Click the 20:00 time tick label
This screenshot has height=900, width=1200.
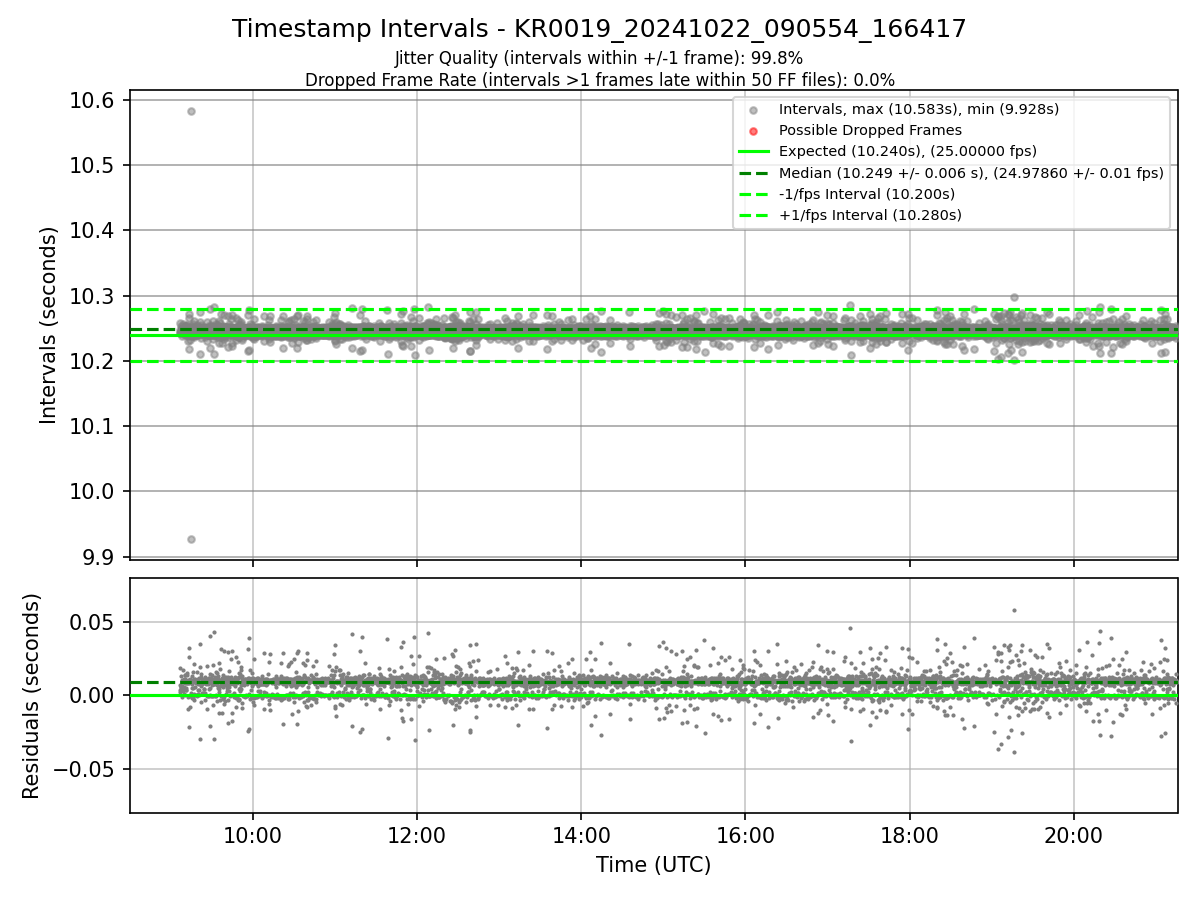(1074, 834)
